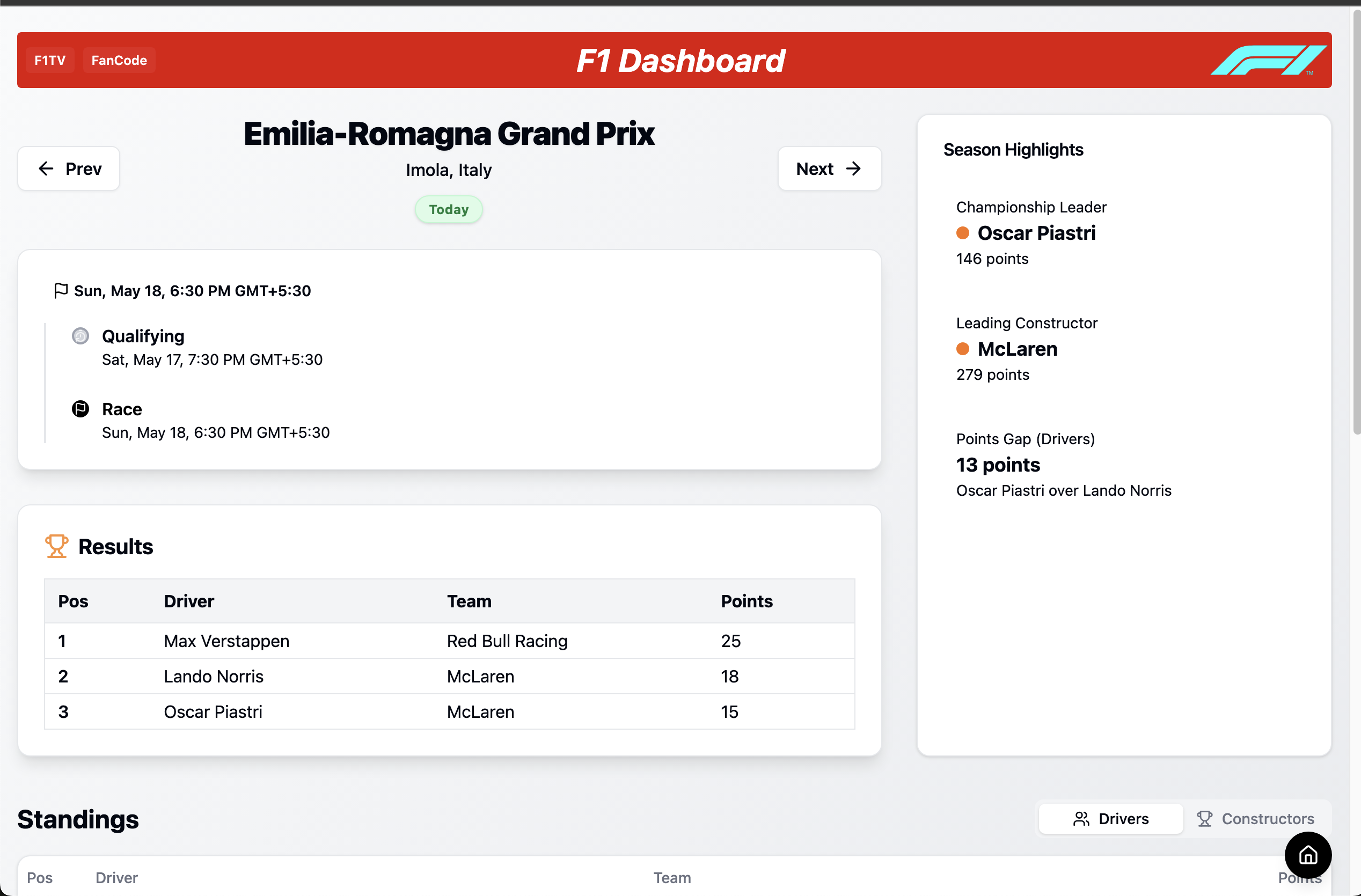Click the 146 points value
The image size is (1361, 896).
pos(992,259)
